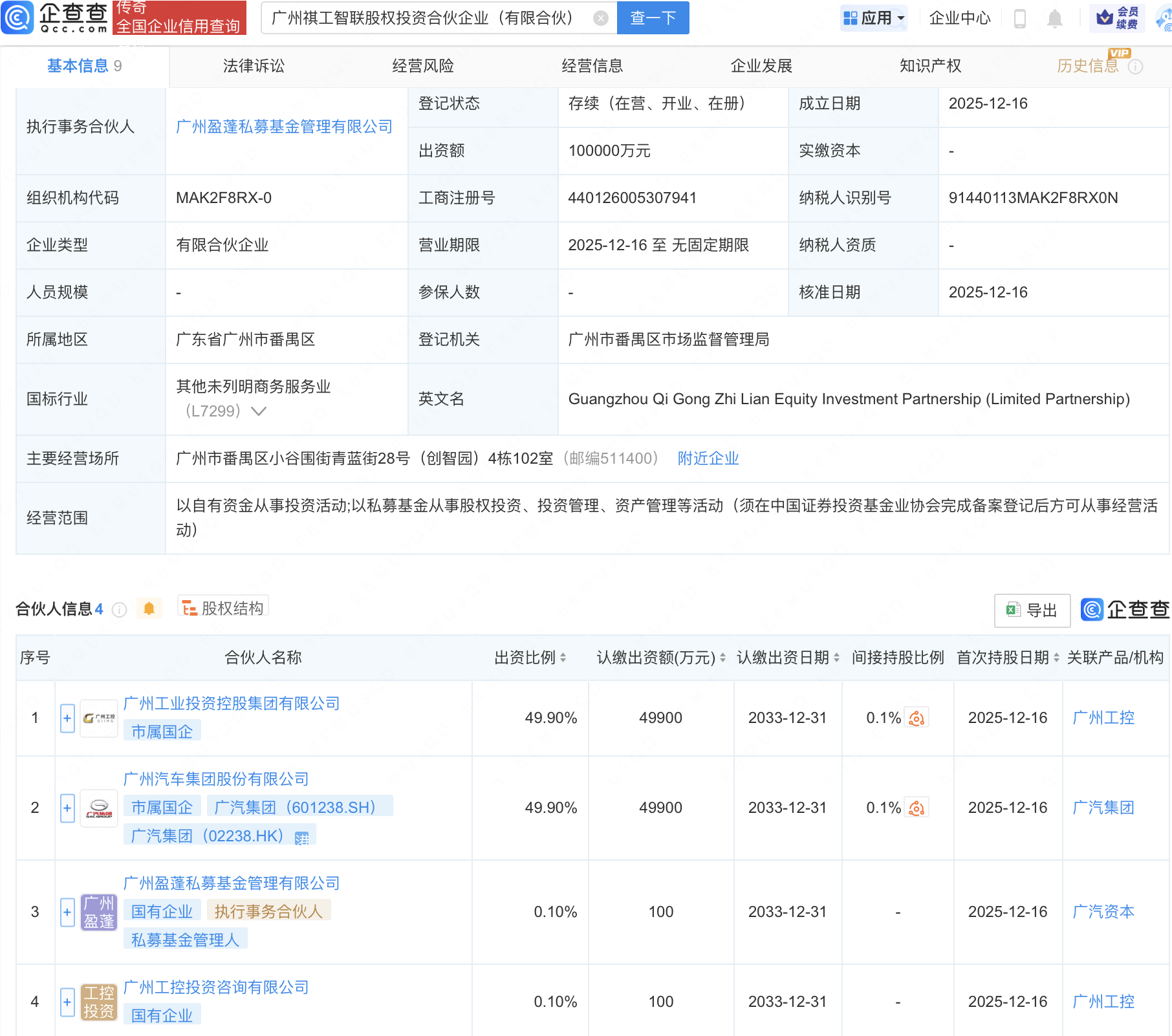Screen dimensions: 1172x1036
Task: Switch to the 知识产权 tab
Action: tap(929, 65)
